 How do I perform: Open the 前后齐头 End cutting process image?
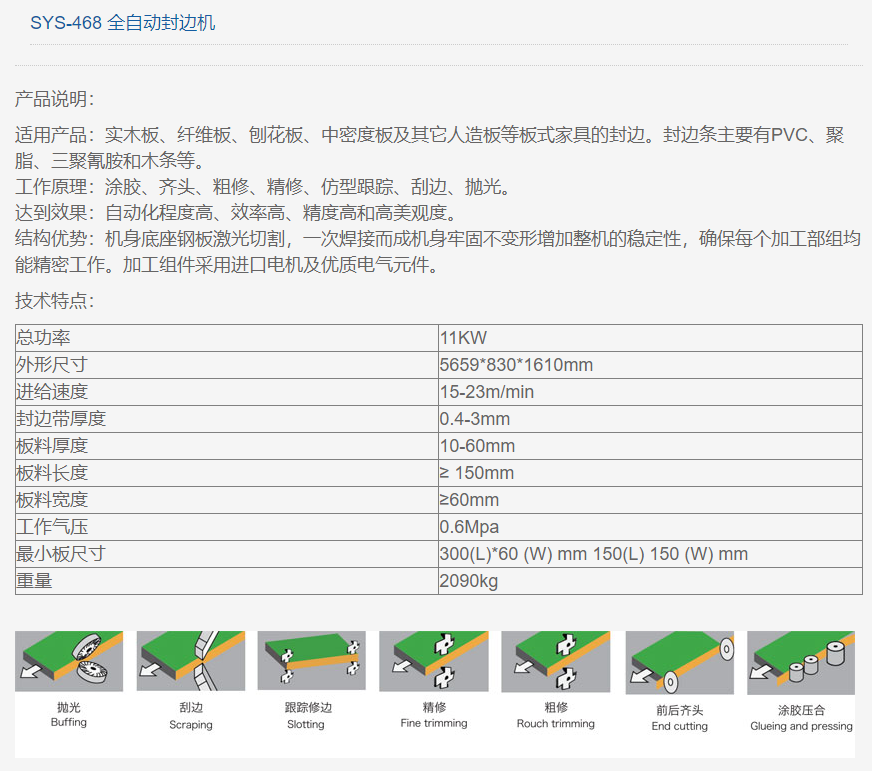(x=680, y=663)
